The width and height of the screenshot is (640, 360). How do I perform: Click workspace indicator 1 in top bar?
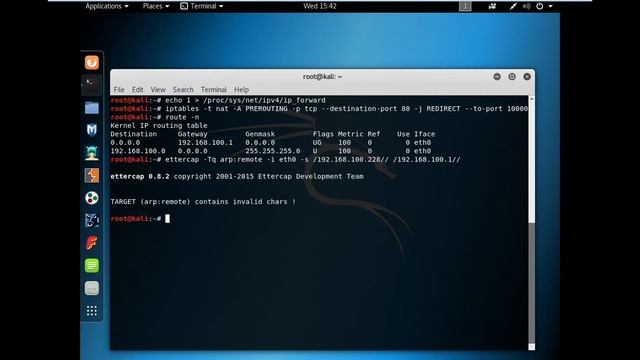pyautogui.click(x=465, y=6)
